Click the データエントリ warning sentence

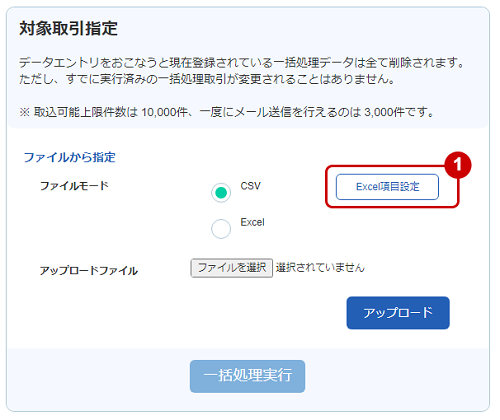coord(242,62)
